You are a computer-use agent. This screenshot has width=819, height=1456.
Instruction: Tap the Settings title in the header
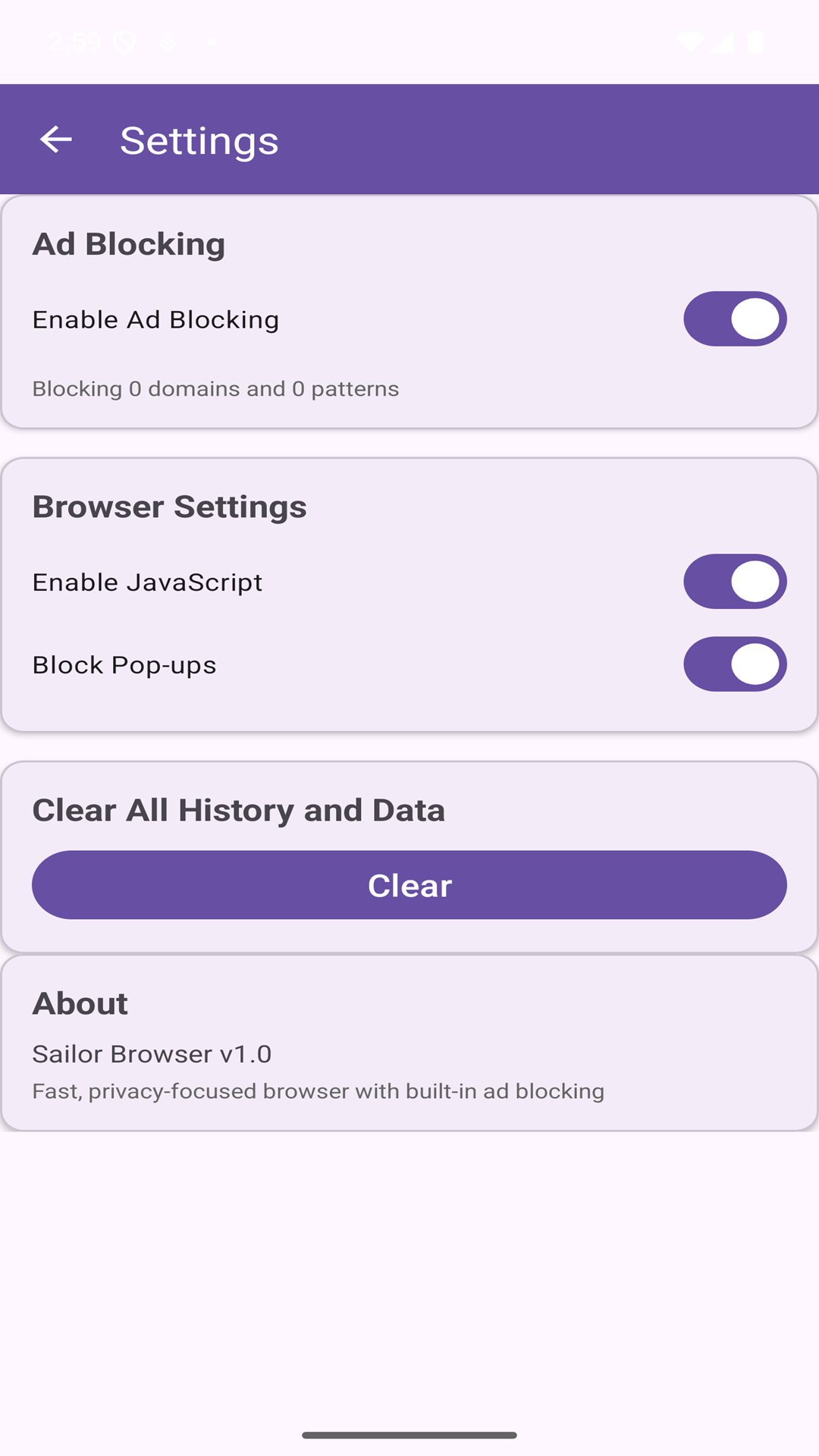coord(199,141)
